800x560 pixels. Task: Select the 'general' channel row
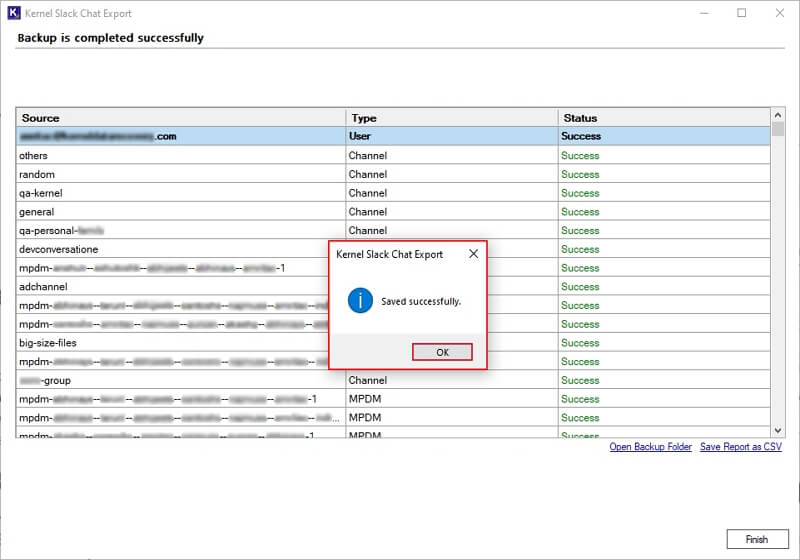coord(37,212)
